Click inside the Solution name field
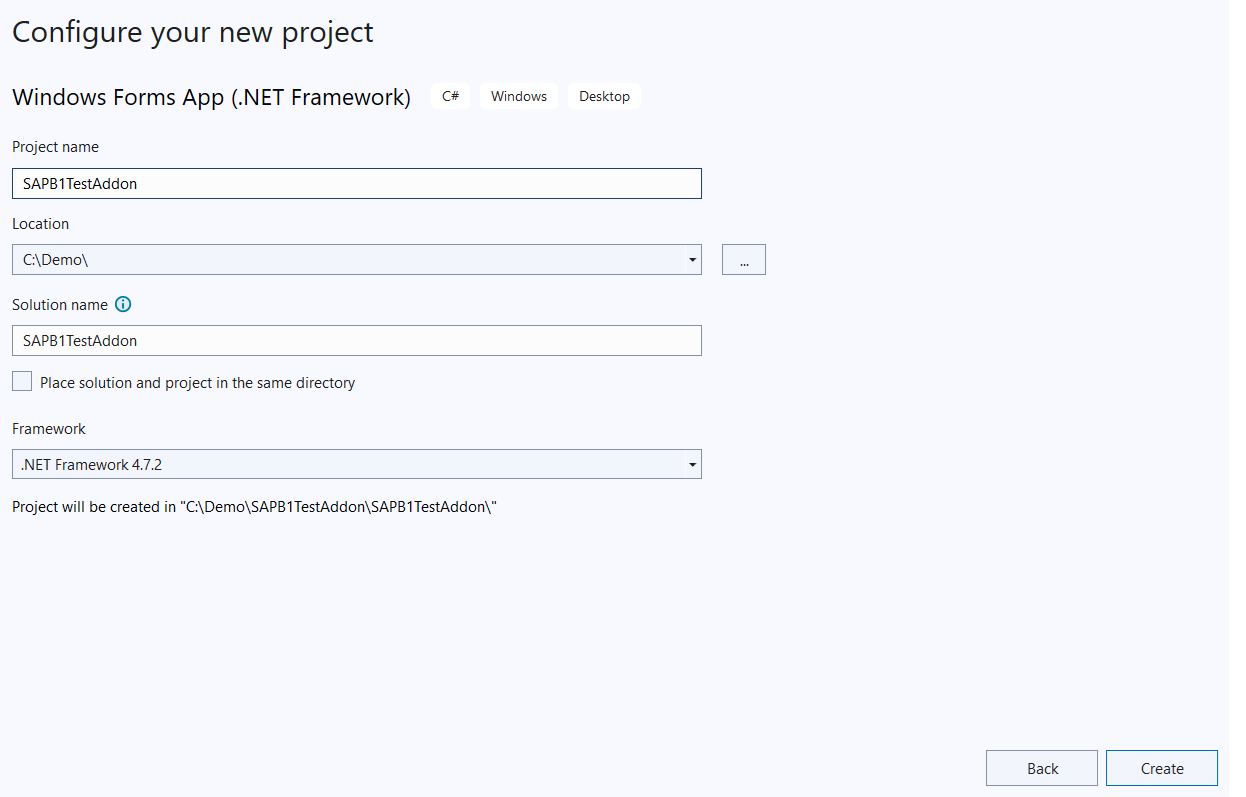 (356, 340)
